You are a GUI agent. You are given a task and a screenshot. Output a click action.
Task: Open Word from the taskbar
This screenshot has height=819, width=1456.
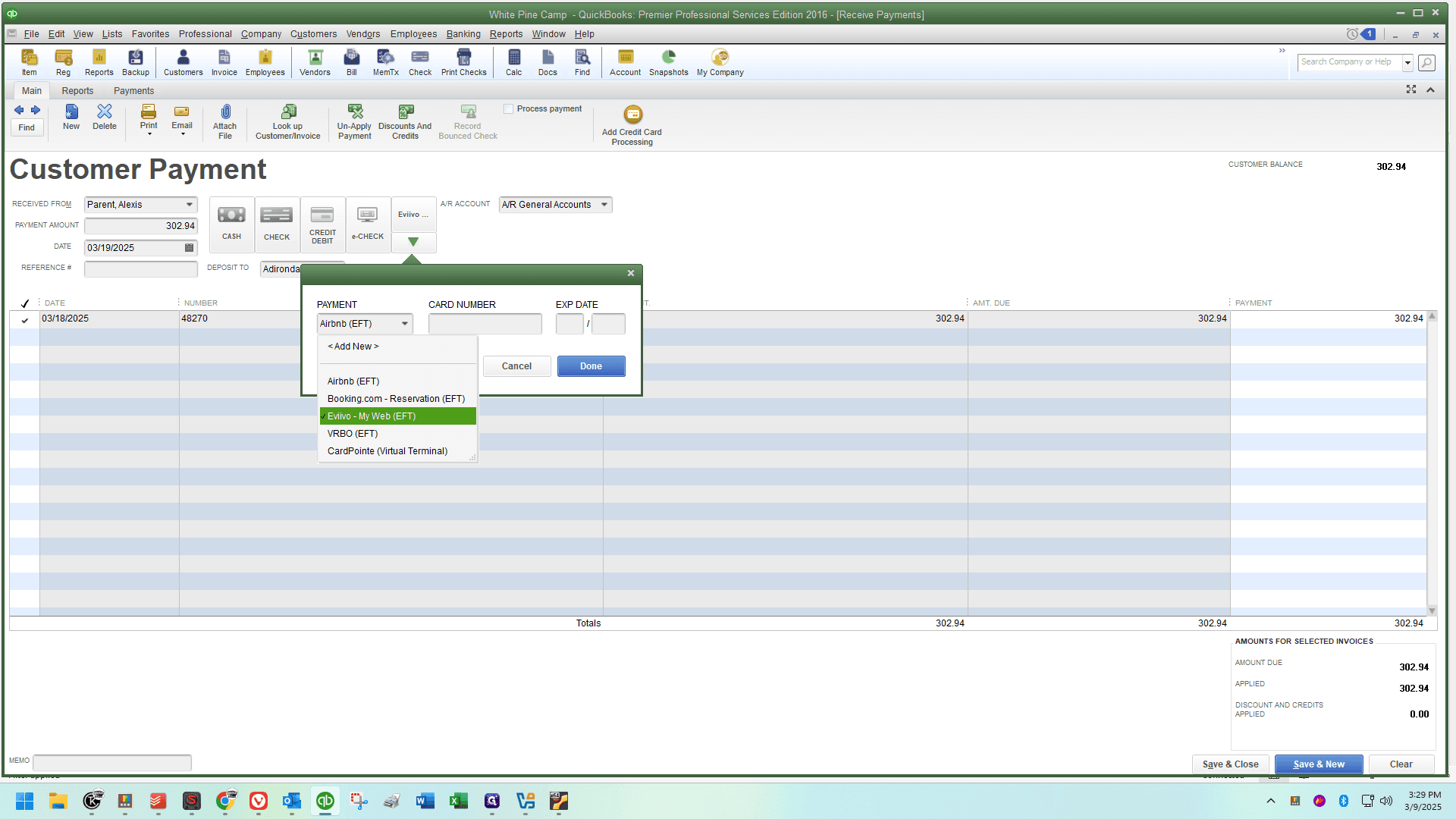(425, 801)
